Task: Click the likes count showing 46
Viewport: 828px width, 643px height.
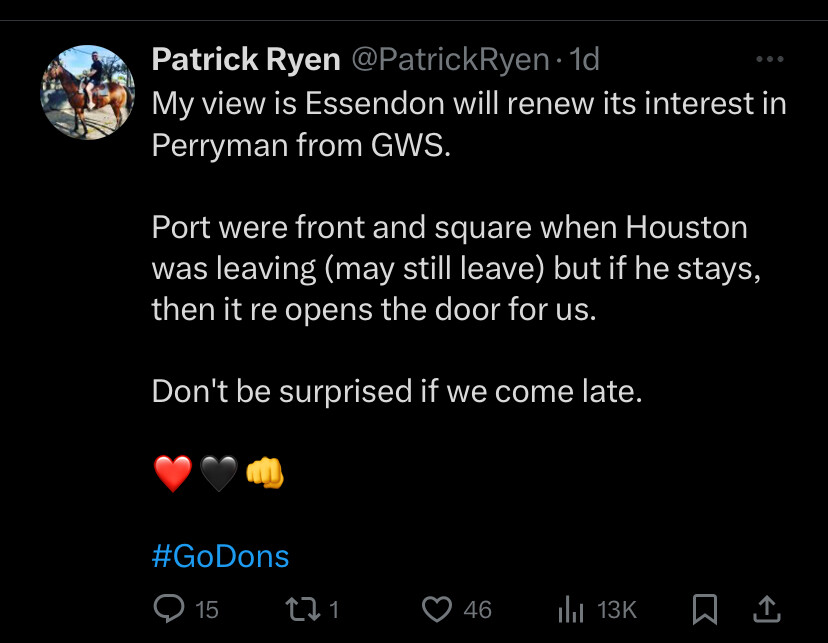Action: [477, 610]
